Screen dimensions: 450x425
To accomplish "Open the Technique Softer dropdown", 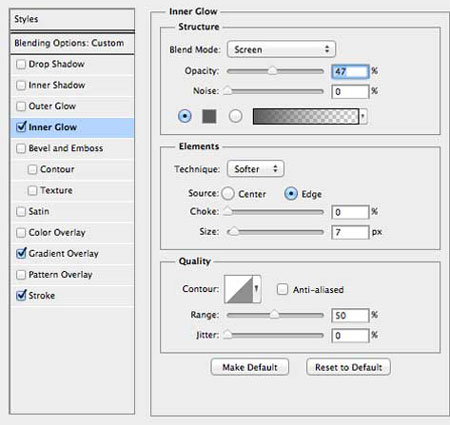I will [255, 169].
